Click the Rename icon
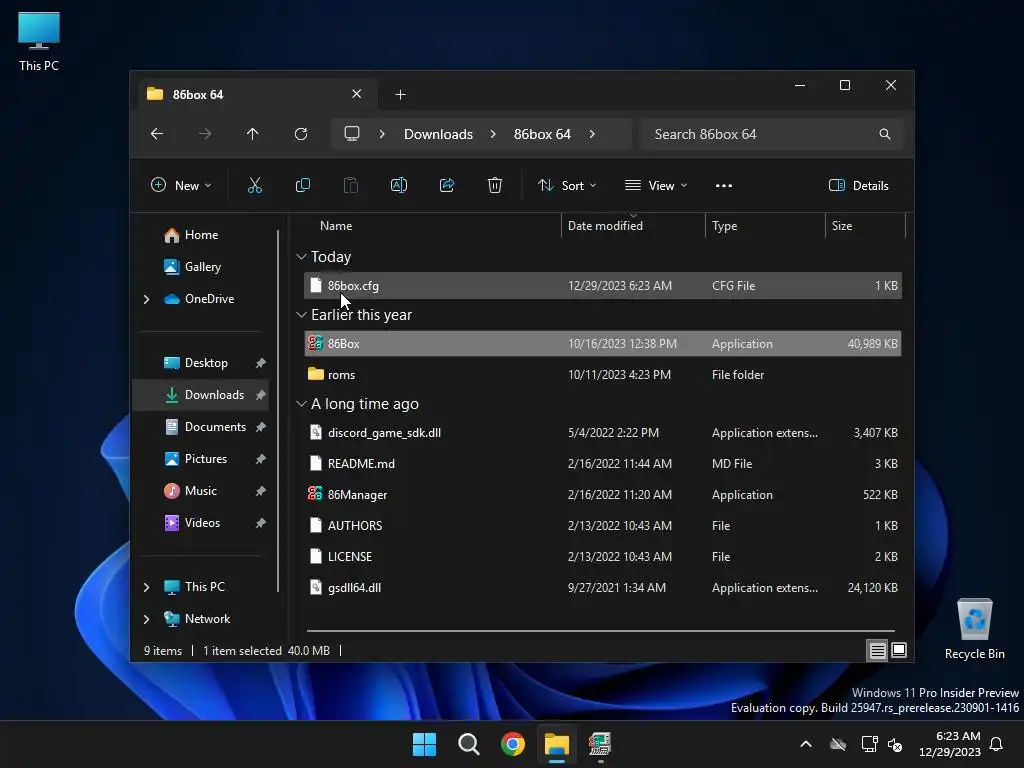1024x768 pixels. (398, 185)
